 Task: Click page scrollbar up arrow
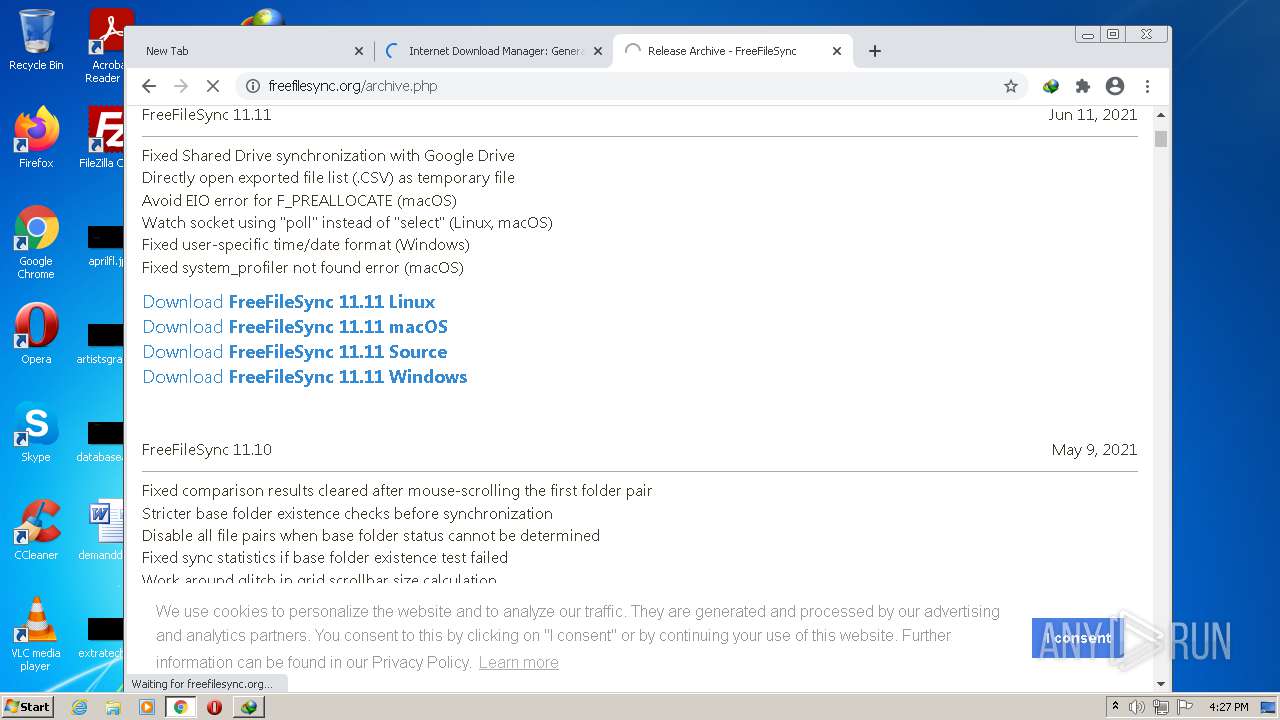click(x=1161, y=116)
